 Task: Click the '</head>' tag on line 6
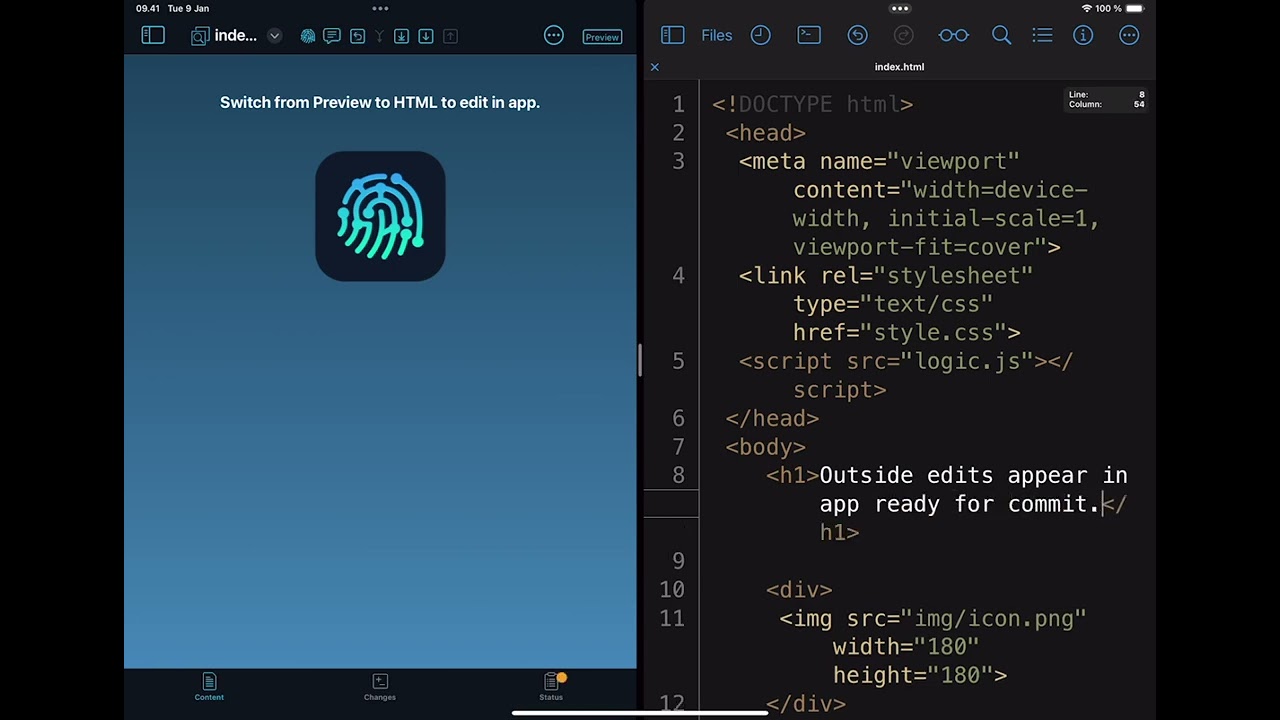772,418
